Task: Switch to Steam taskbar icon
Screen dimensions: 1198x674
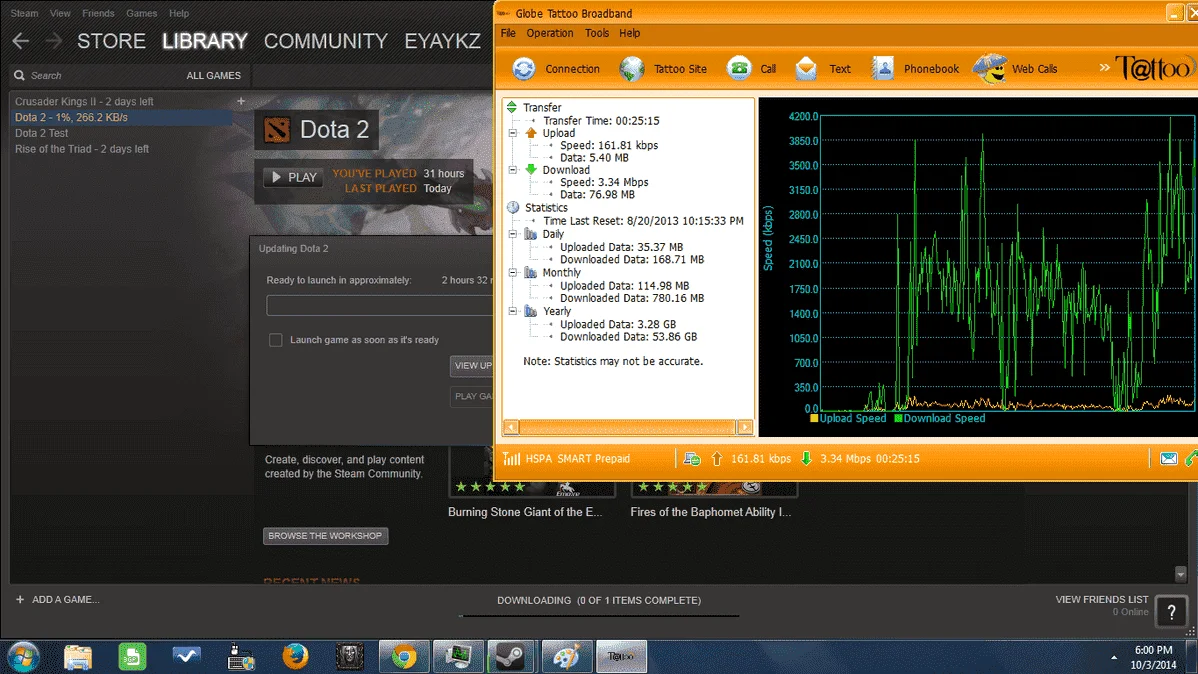Action: [x=510, y=656]
